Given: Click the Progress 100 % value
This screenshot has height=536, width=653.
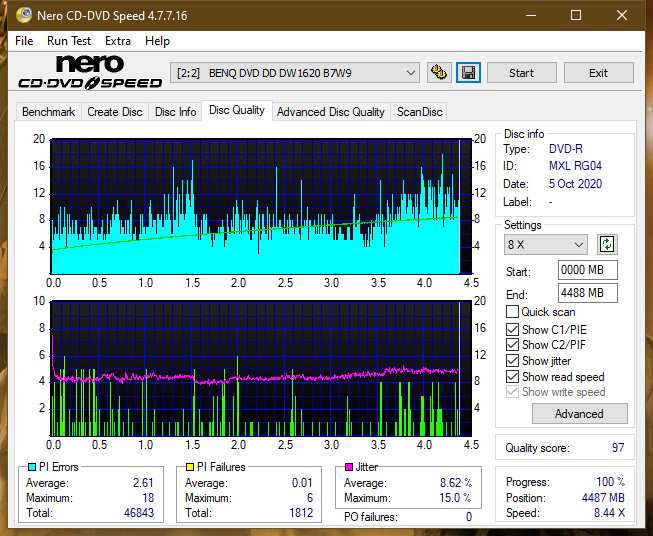Looking at the screenshot, I should point(611,482).
